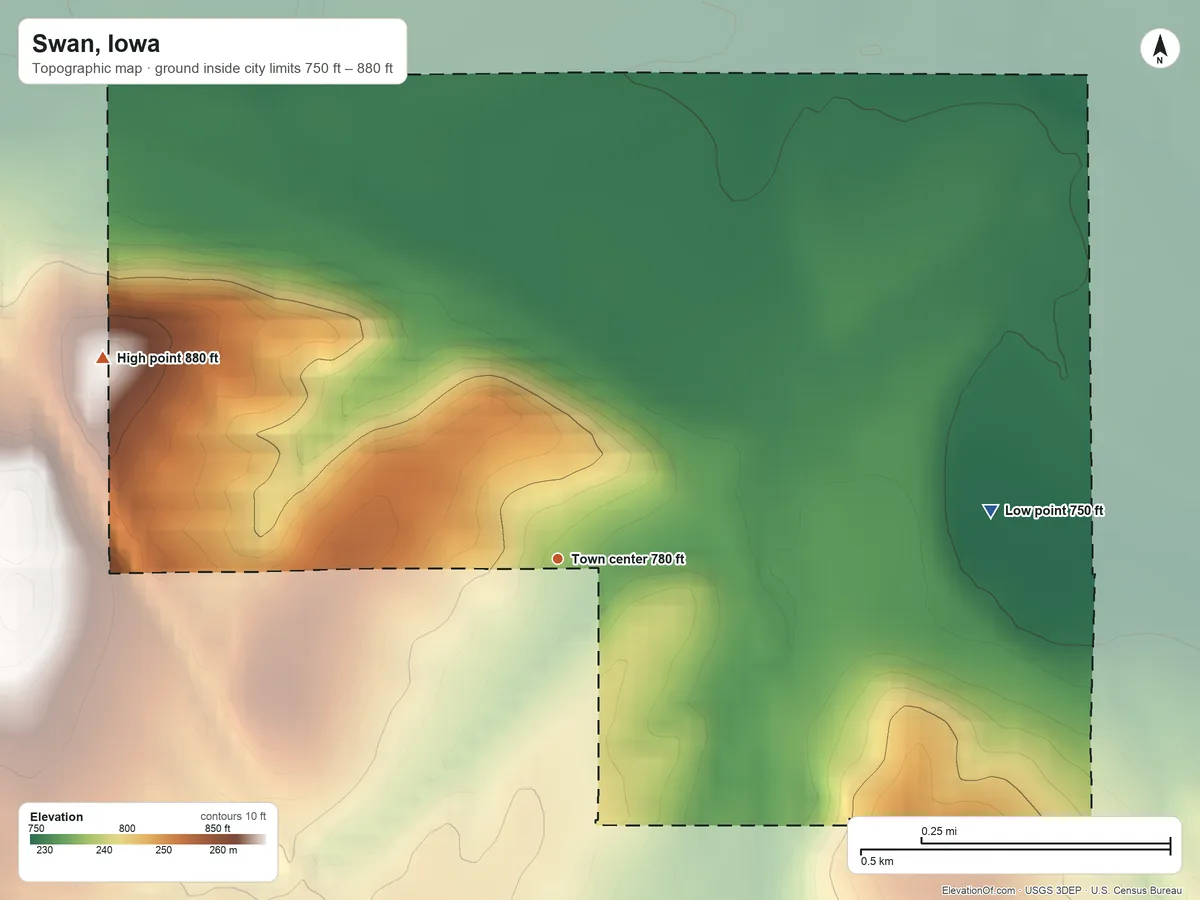Click the north arrow compass icon
The height and width of the screenshot is (900, 1200).
tap(1159, 49)
